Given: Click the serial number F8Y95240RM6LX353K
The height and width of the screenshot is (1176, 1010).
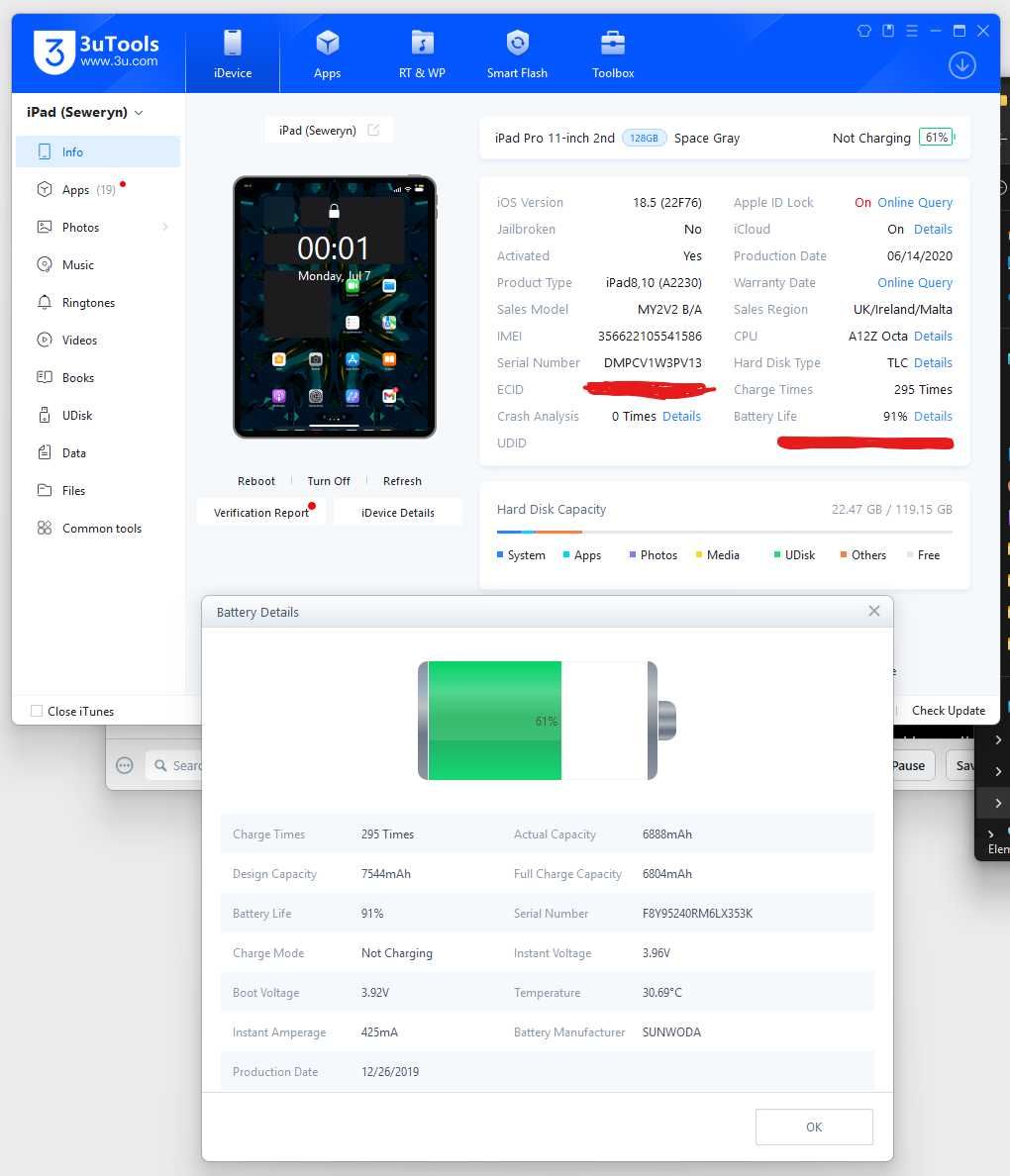Looking at the screenshot, I should point(697,914).
